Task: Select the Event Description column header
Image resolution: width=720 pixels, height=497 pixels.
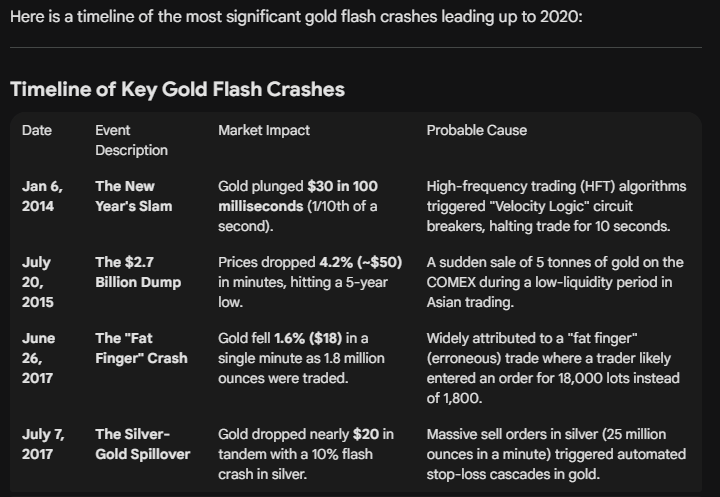Action: tap(131, 140)
